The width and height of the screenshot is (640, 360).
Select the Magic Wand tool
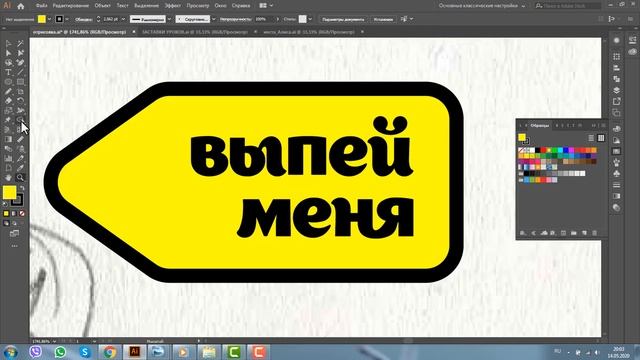[20, 43]
